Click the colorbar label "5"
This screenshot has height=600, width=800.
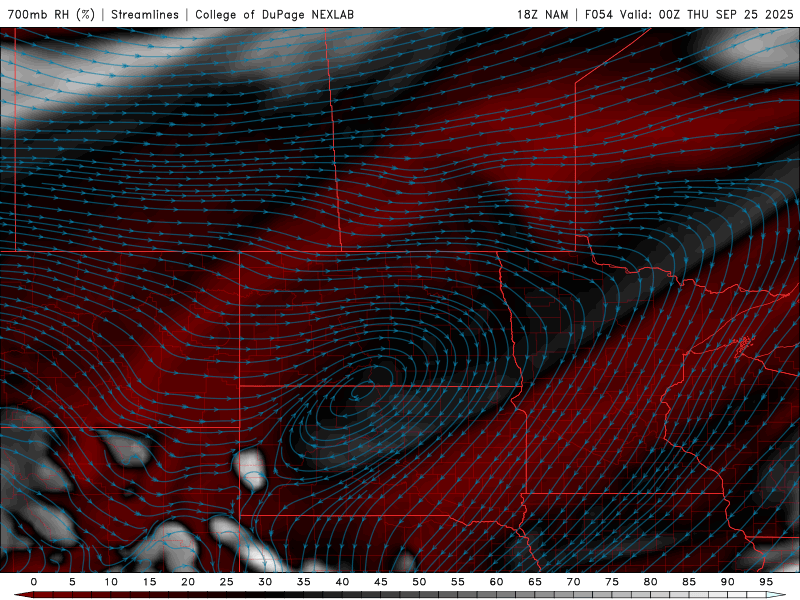tap(72, 582)
